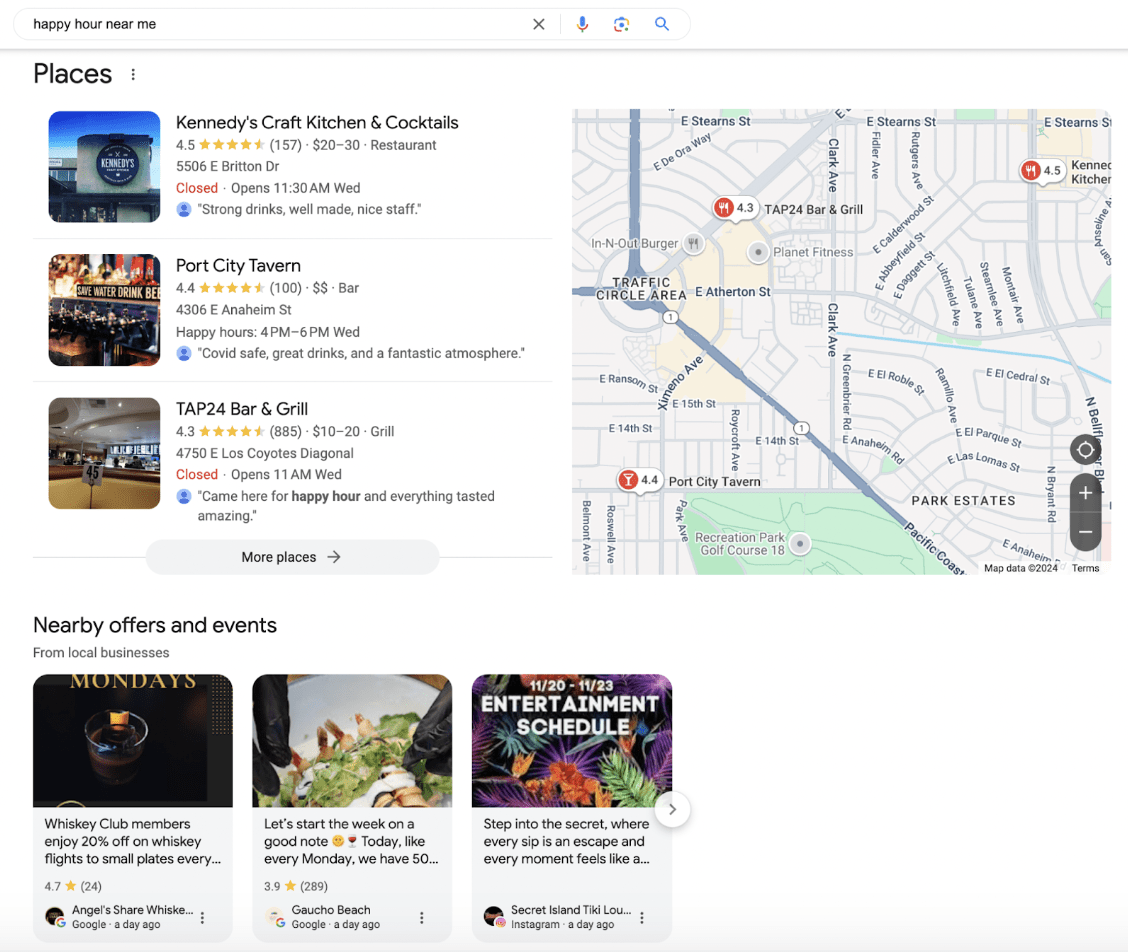Click the More places button
The height and width of the screenshot is (952, 1128).
tap(292, 557)
